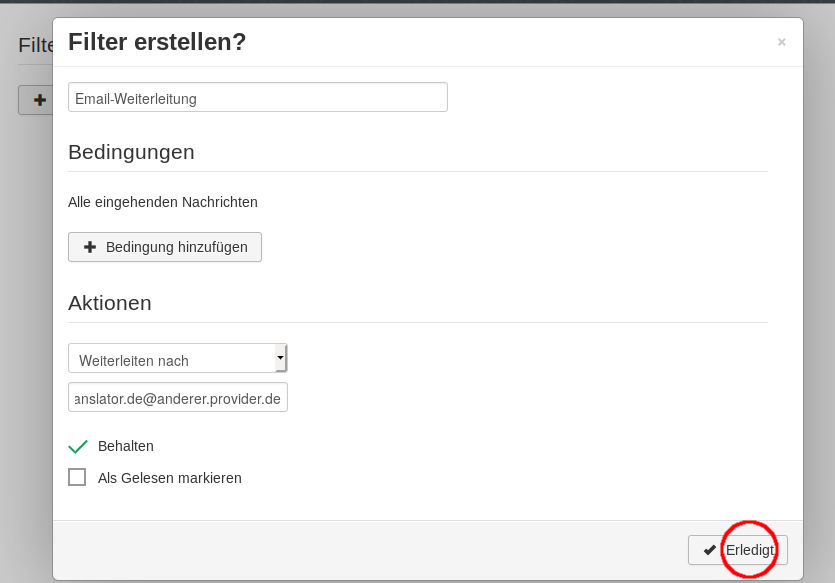This screenshot has width=835, height=583.
Task: Click the plus icon in Bedingung hinzufügen
Action: point(90,247)
